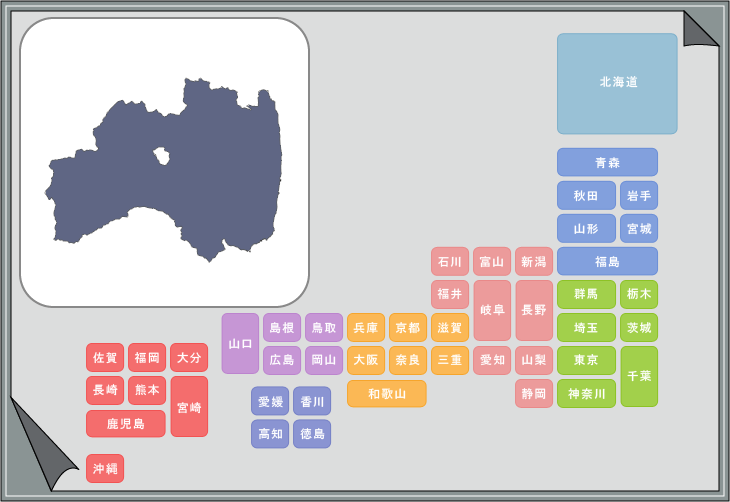The image size is (730, 502).
Task: Select the 愛媛 prefecture tile
Action: click(x=270, y=401)
